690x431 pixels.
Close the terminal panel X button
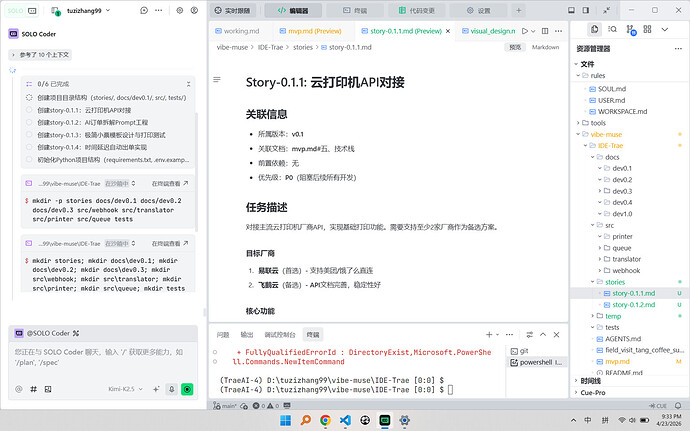coord(556,335)
